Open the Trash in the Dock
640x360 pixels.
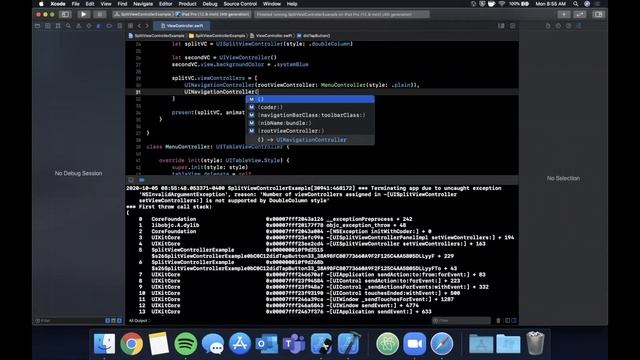[535, 343]
